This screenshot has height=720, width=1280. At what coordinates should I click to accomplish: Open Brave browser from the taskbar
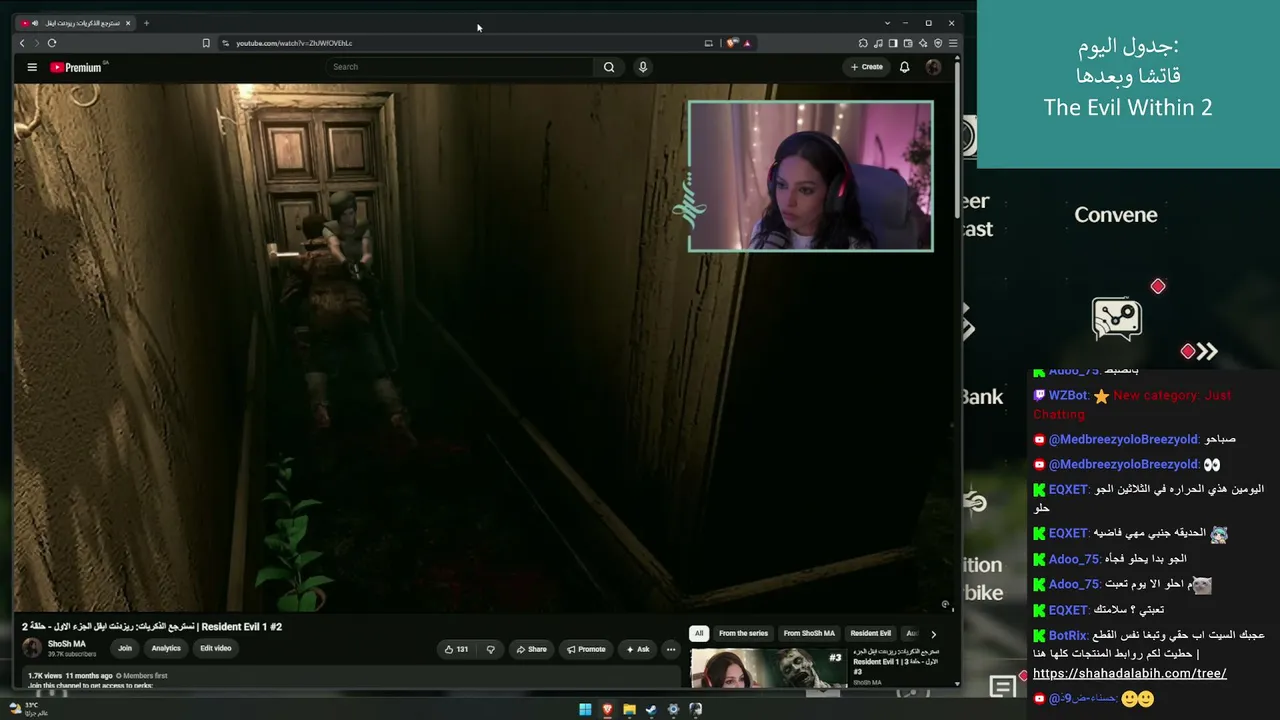coord(607,710)
